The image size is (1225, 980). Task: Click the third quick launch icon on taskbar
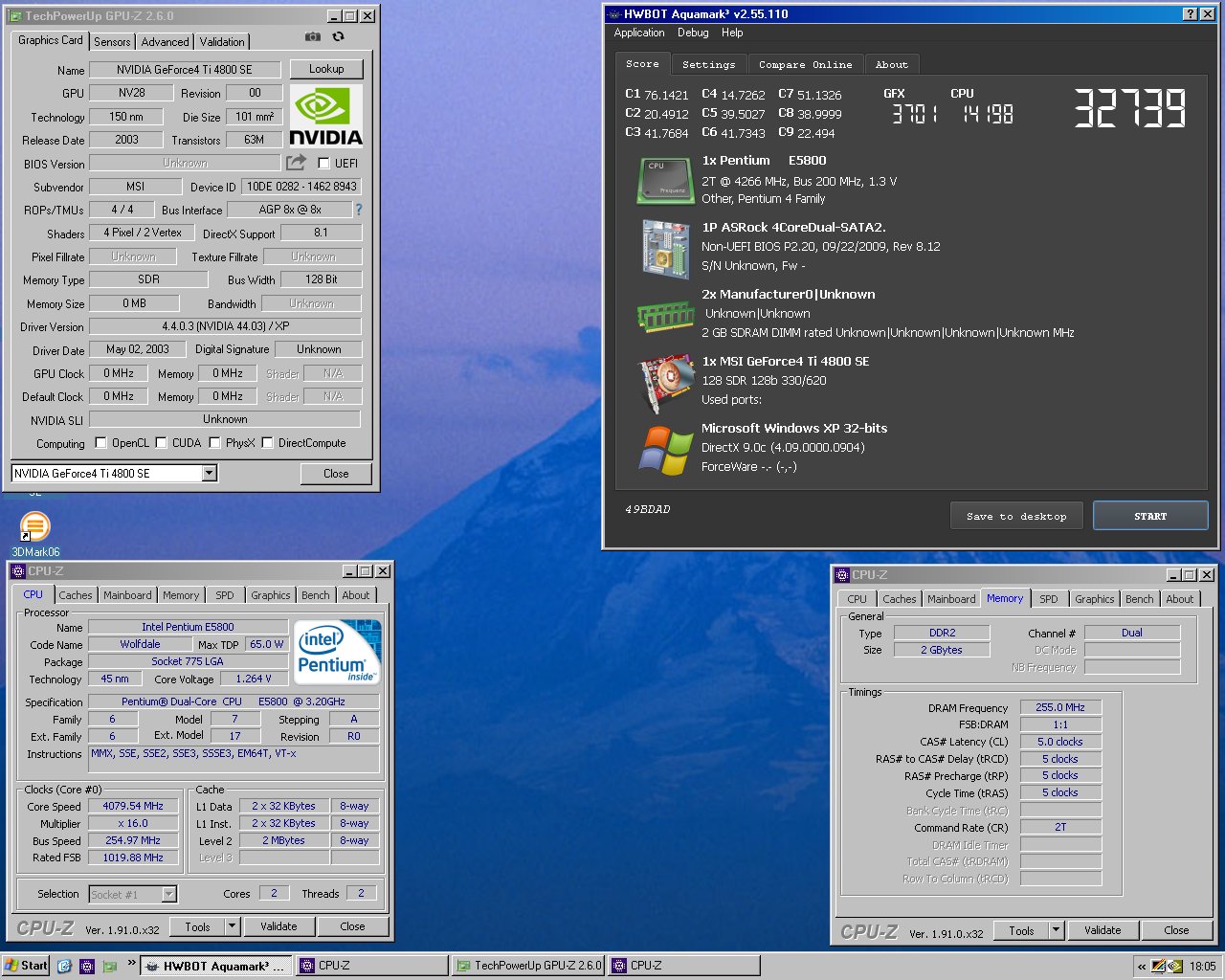tap(110, 966)
